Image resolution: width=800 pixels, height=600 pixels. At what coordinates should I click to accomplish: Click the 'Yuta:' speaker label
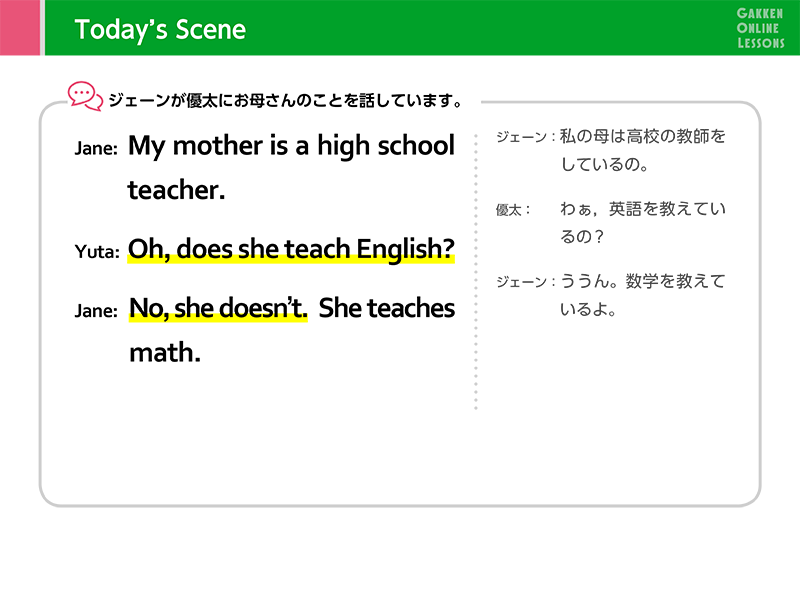[97, 252]
